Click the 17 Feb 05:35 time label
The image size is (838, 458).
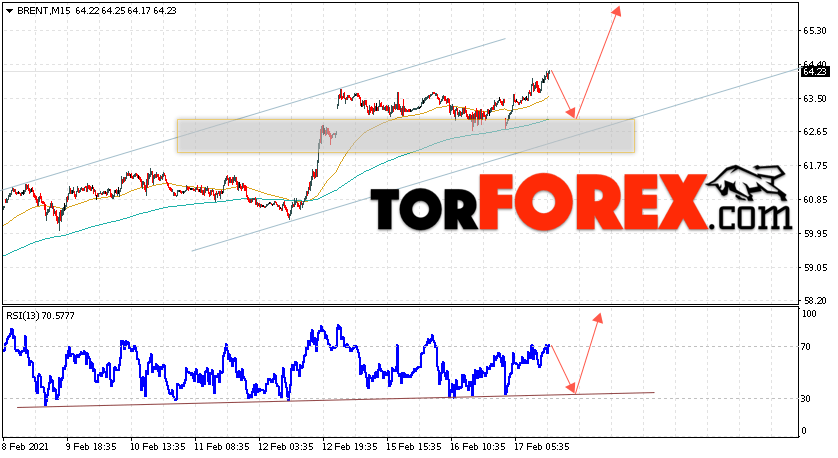[x=542, y=446]
